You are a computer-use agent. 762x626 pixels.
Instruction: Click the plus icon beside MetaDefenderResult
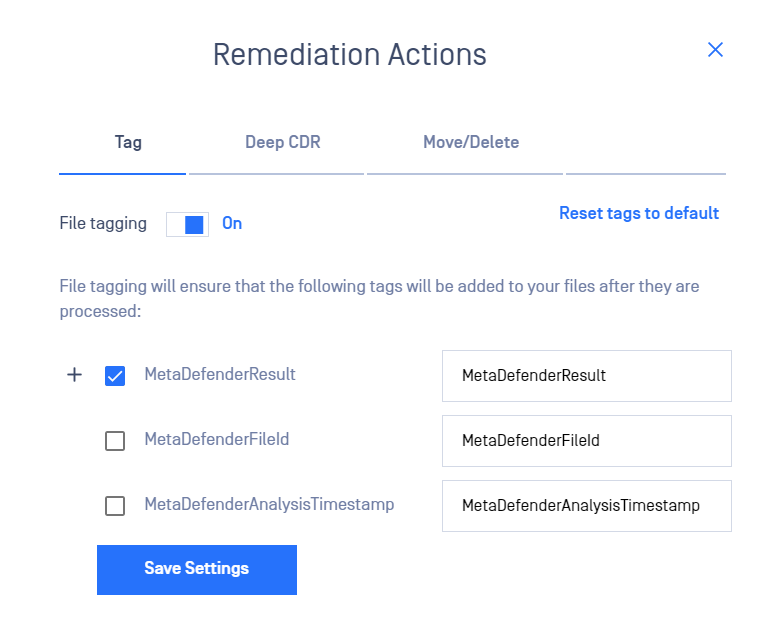(74, 375)
